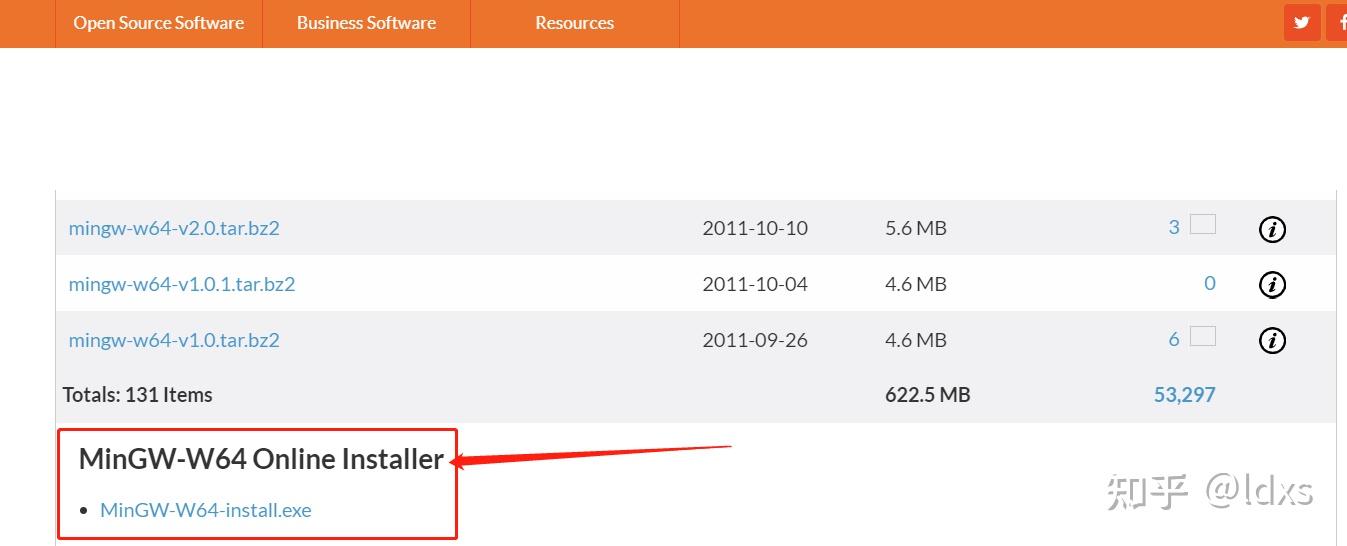The image size is (1347, 546).
Task: Click the stats chart box for v1.0
Action: (1203, 336)
